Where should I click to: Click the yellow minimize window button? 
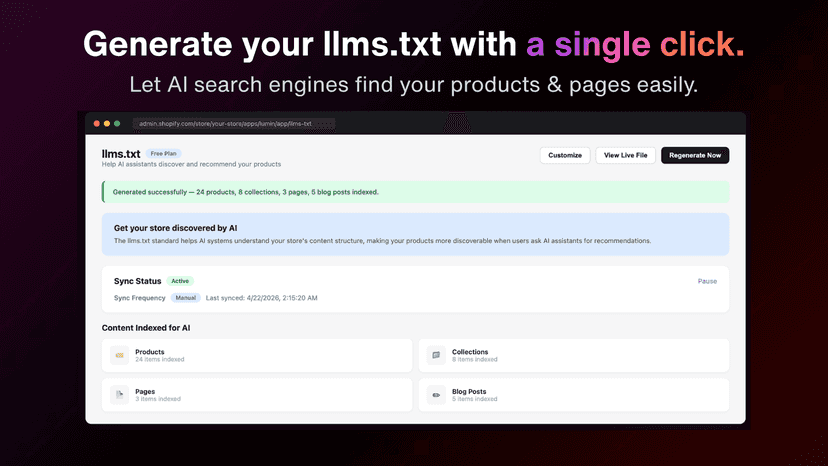[x=107, y=124]
